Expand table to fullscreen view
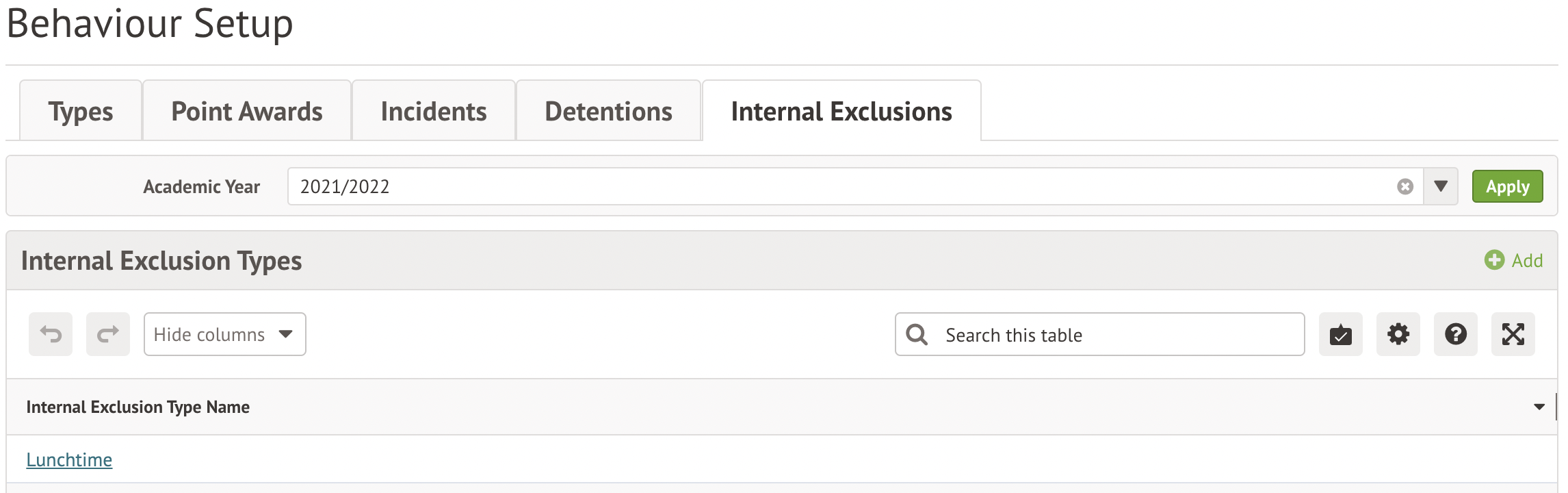This screenshot has width=1568, height=493. 1513,334
